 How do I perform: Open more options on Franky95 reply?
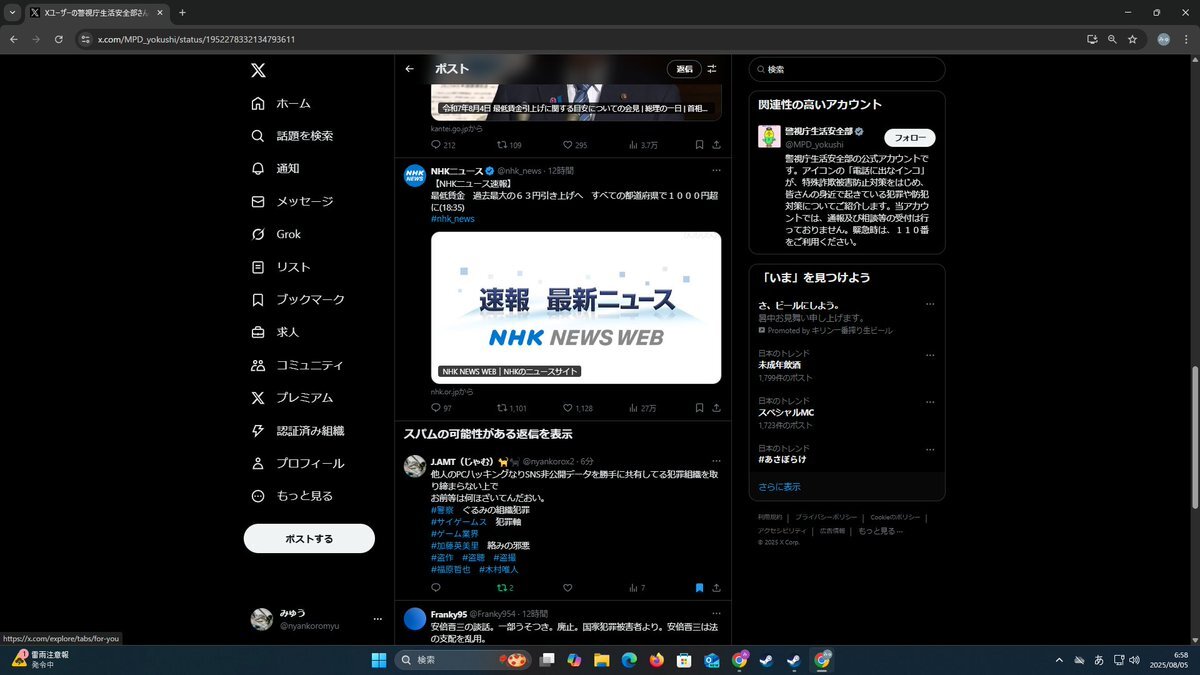point(716,613)
